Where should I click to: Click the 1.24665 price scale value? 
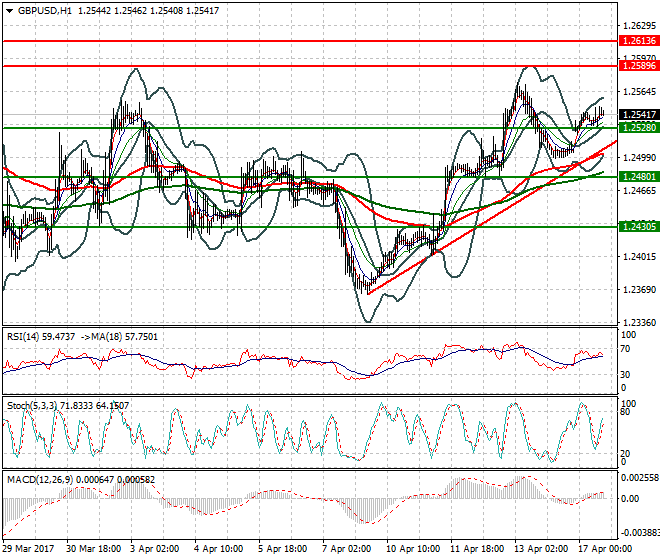639,191
